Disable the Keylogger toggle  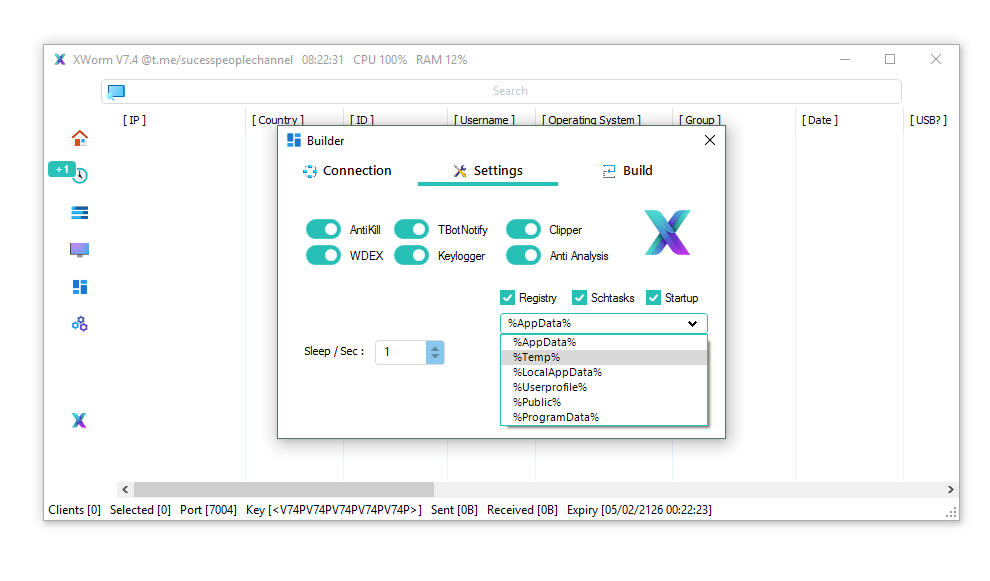pos(411,255)
